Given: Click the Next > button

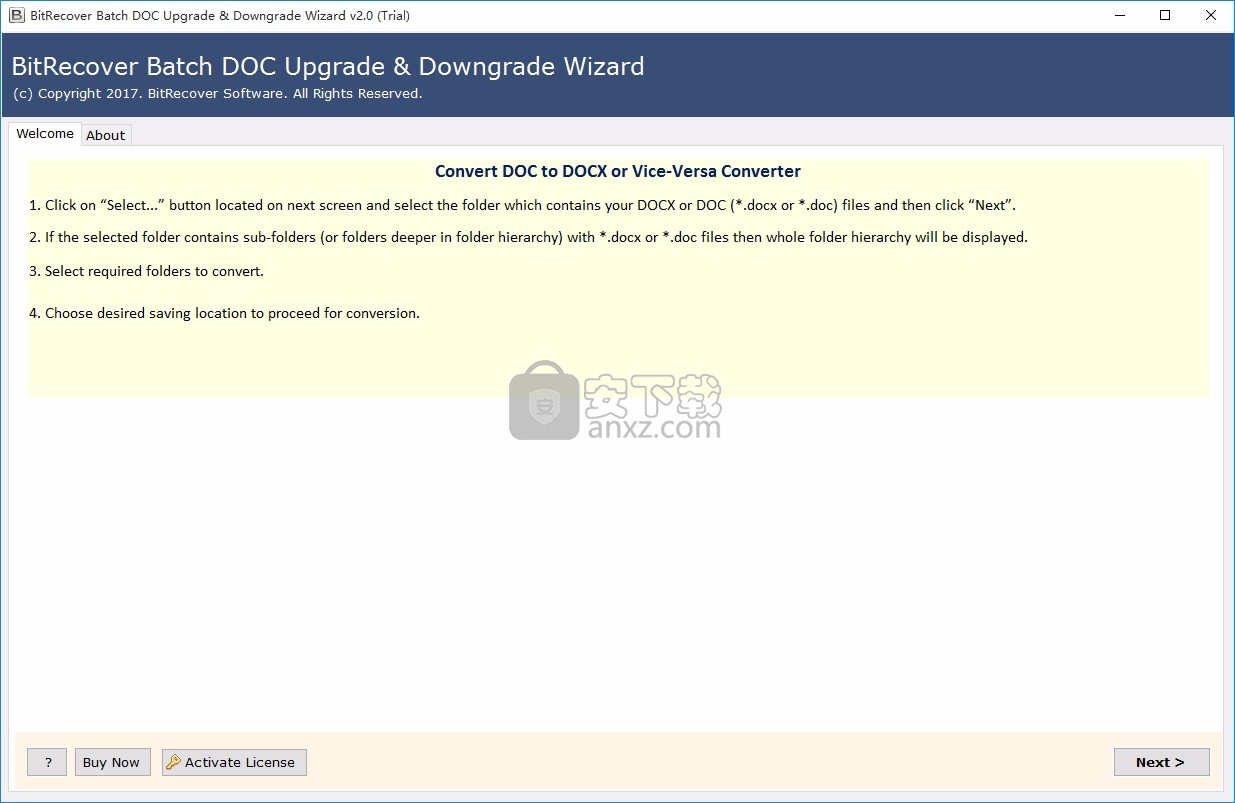Looking at the screenshot, I should coord(1161,762).
